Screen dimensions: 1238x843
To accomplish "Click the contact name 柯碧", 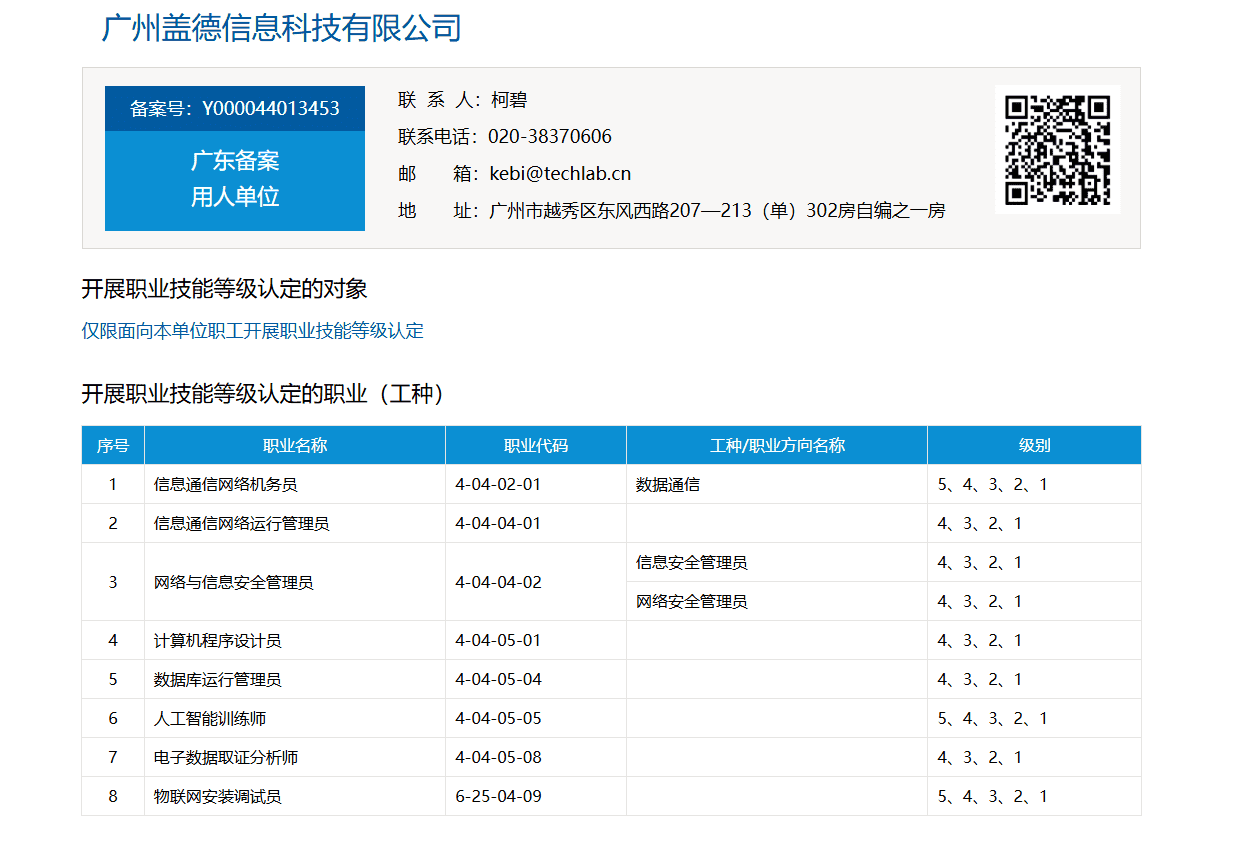I will tap(509, 100).
